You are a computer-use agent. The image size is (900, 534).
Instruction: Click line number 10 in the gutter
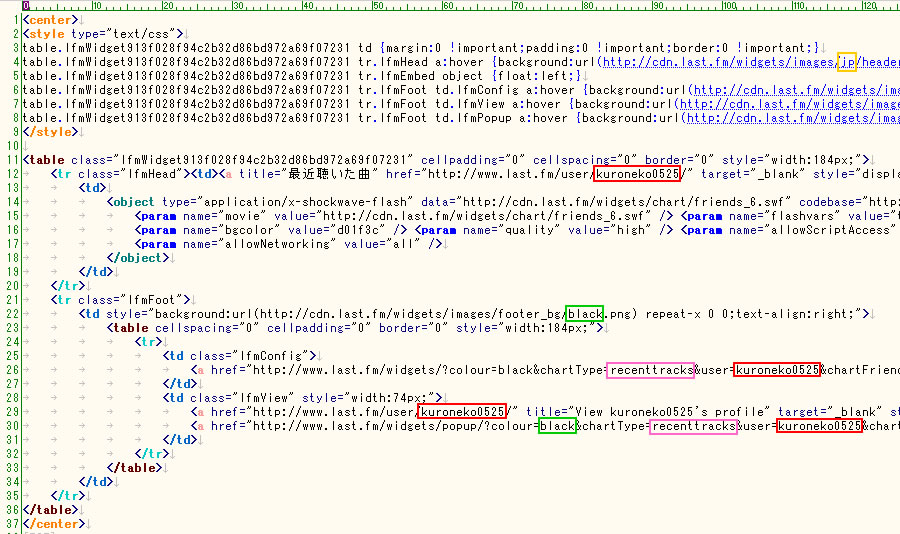[x=13, y=146]
